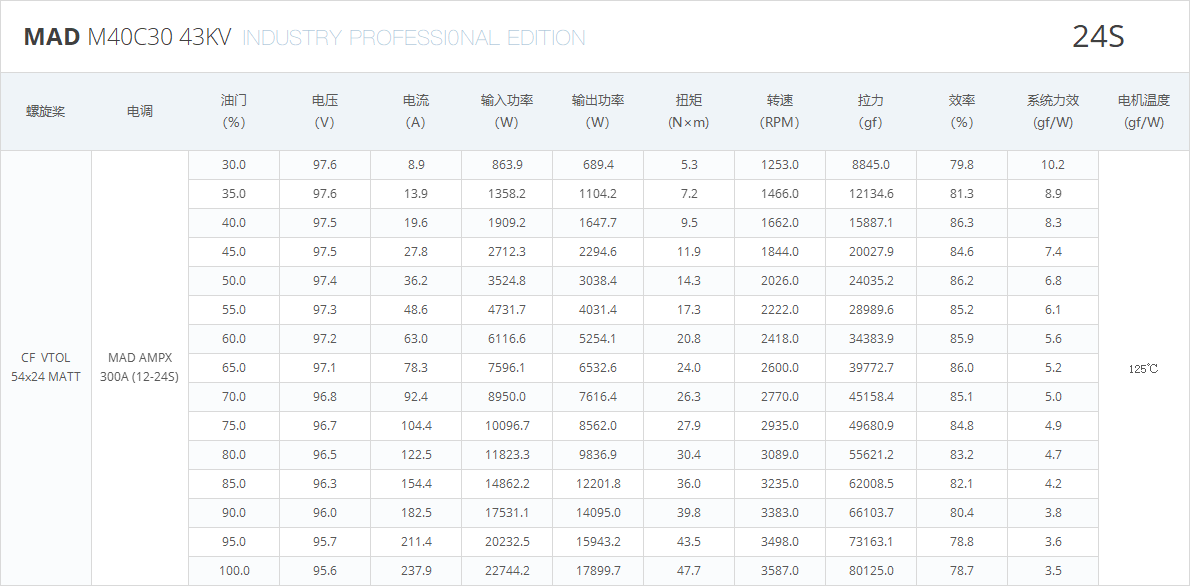Click the INDUSTRY PROFESSIONAL EDITION subtitle
The width and height of the screenshot is (1190, 586).
[414, 37]
